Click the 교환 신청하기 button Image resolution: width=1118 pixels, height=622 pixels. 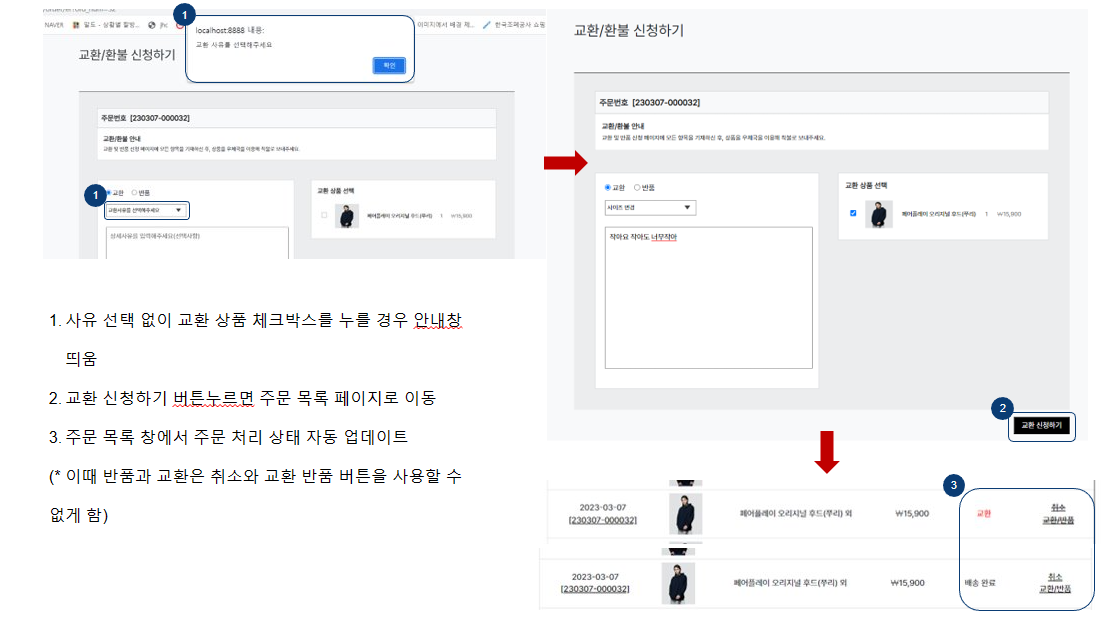[x=1040, y=427]
